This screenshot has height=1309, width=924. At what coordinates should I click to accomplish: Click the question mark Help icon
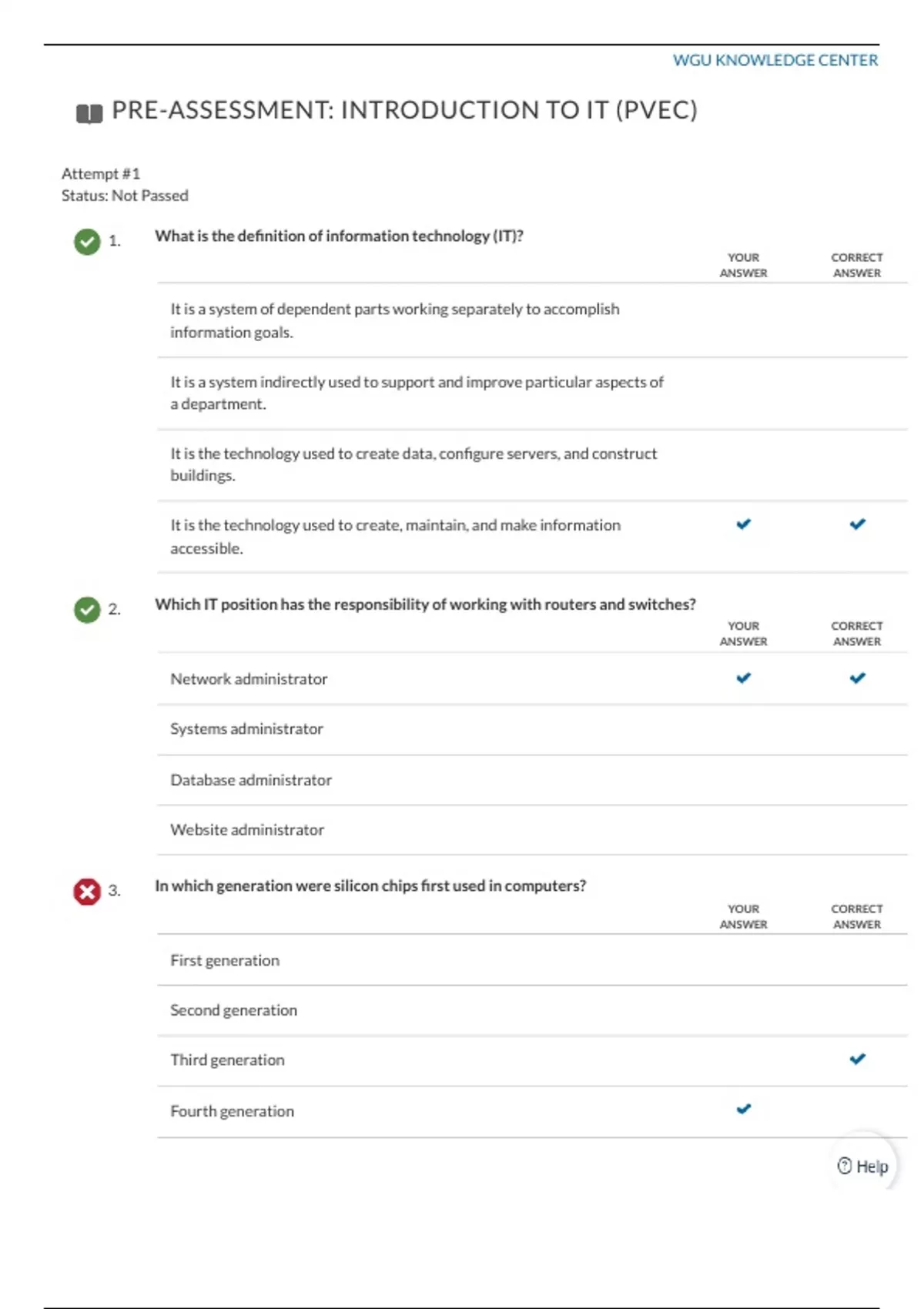[845, 1166]
